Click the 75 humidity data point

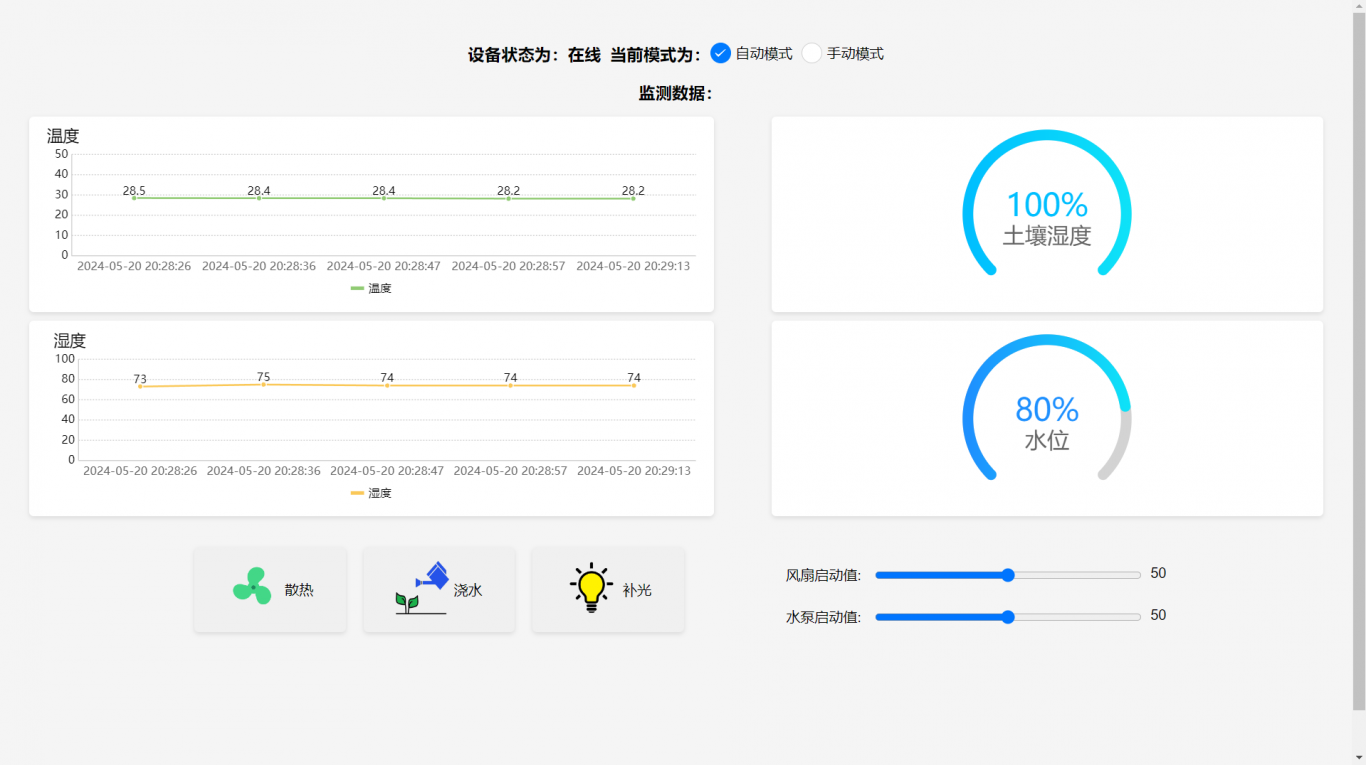click(264, 384)
